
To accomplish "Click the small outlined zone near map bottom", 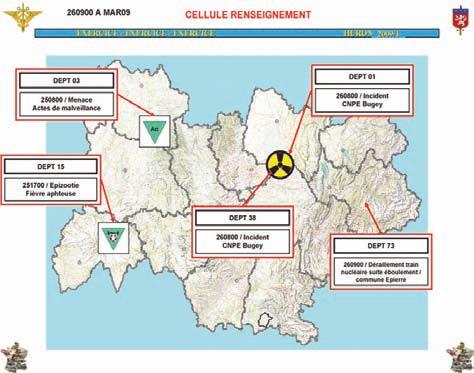I will pos(266,320).
